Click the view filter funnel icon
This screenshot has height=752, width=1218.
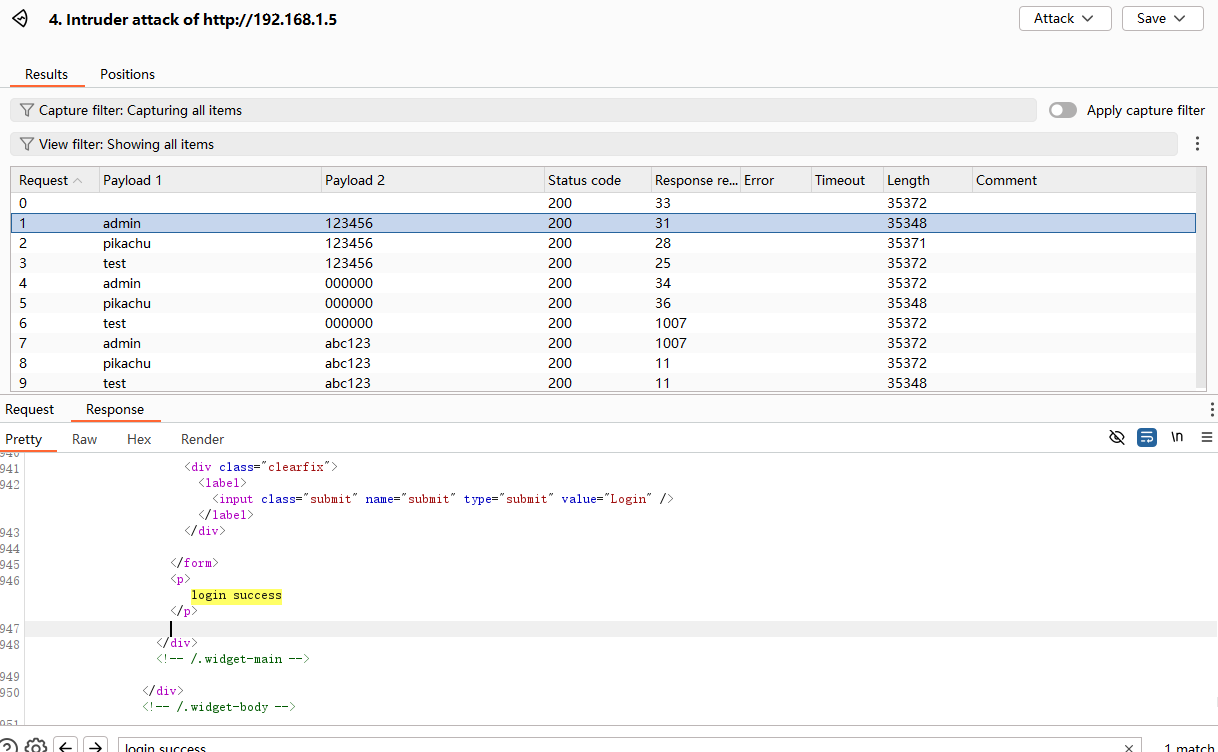pyautogui.click(x=27, y=144)
